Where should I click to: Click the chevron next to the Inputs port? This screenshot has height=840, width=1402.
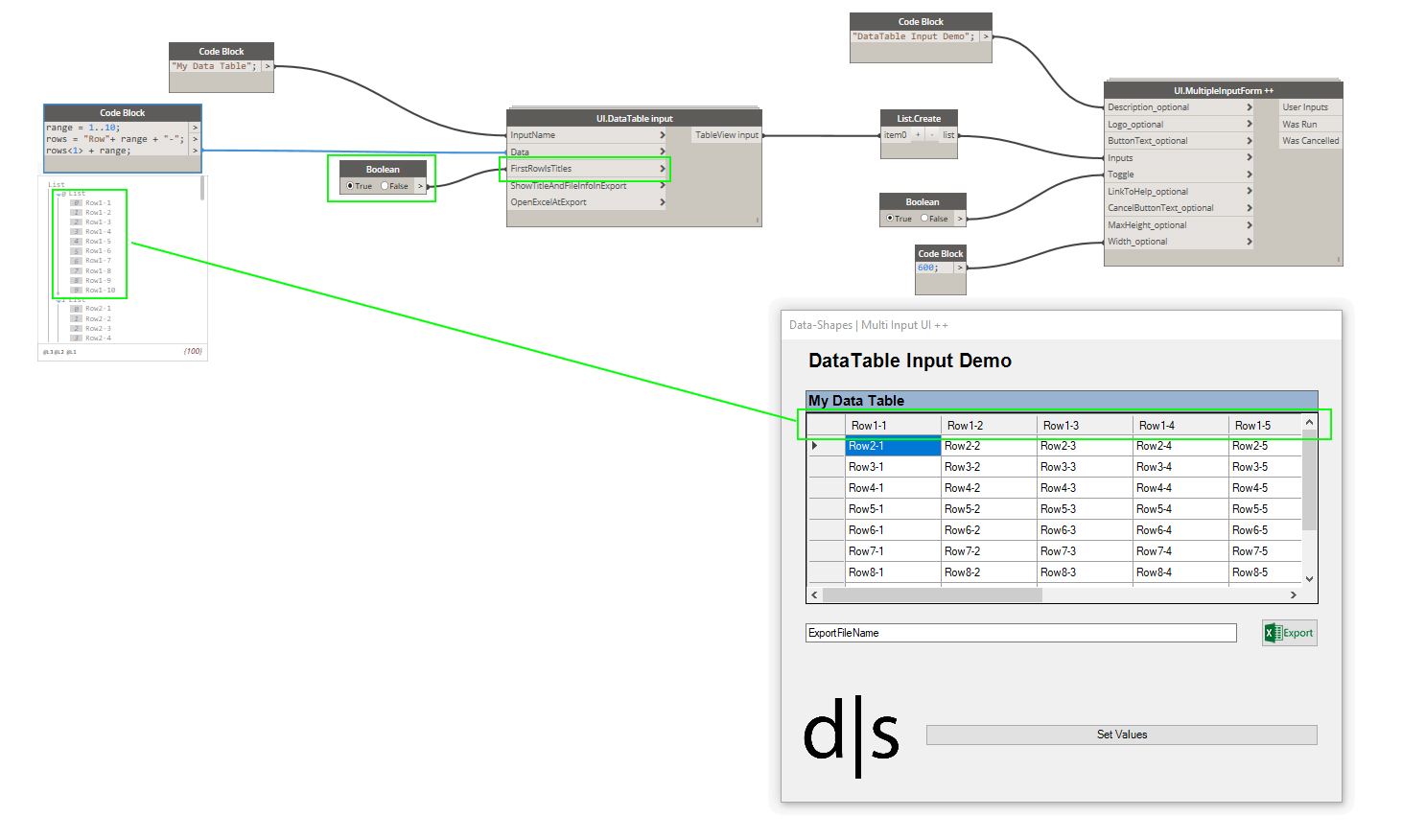[x=1249, y=157]
